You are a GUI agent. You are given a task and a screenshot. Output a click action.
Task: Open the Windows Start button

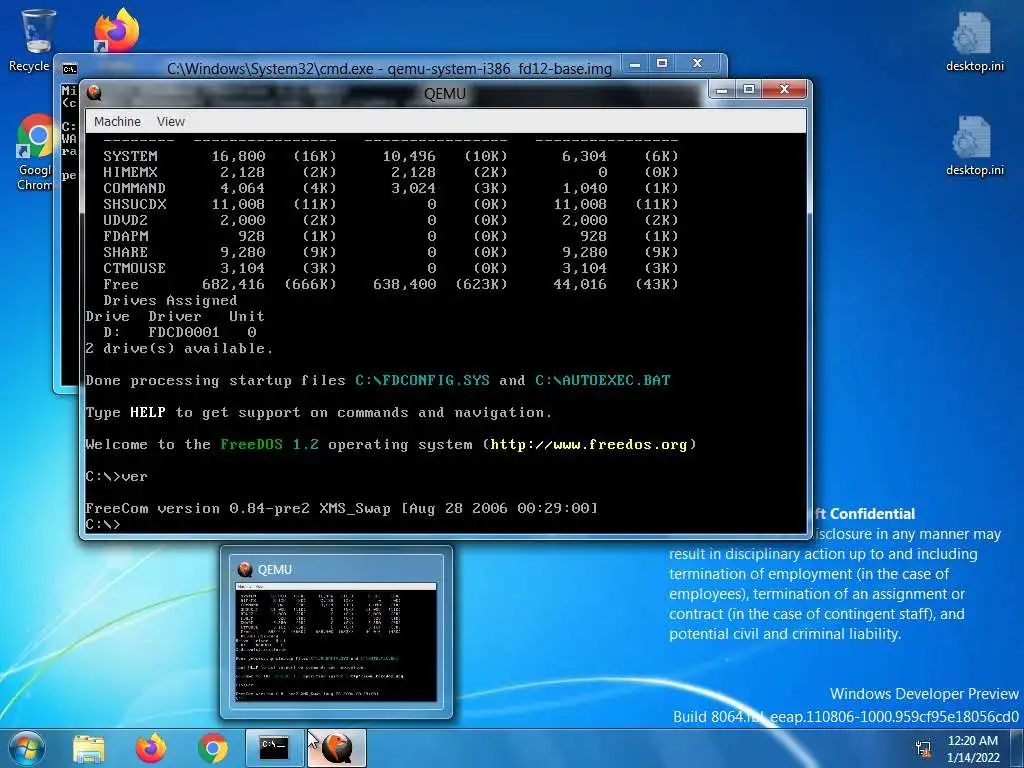coord(27,748)
